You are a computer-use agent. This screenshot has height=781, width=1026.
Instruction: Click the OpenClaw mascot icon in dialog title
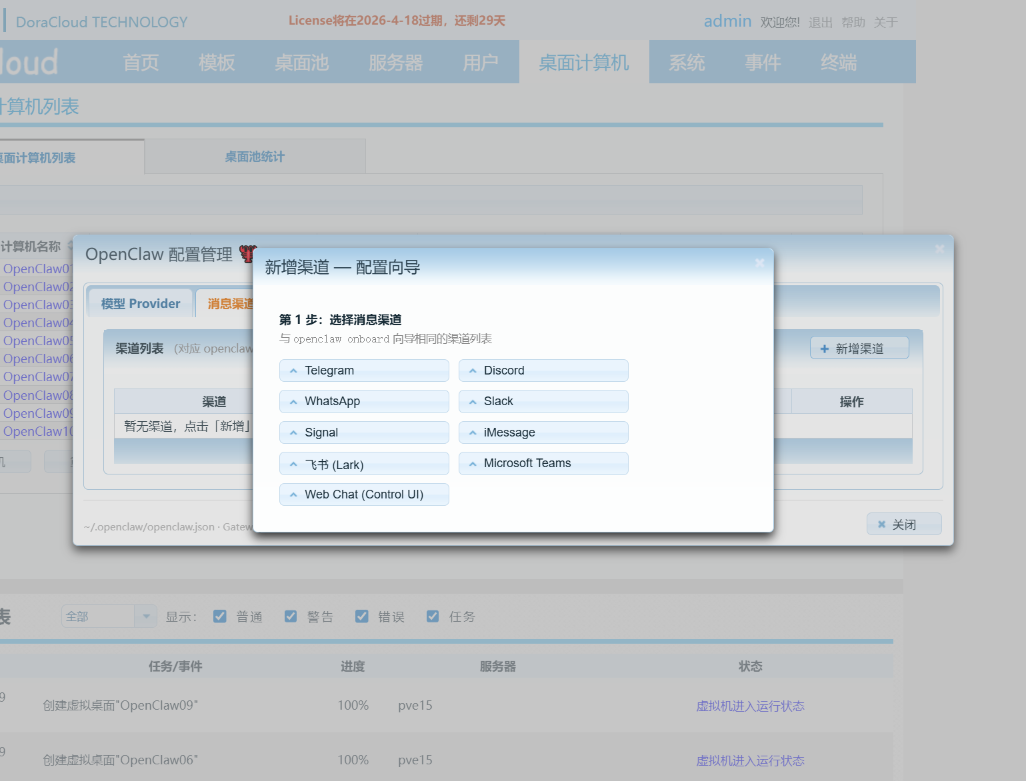[x=246, y=254]
